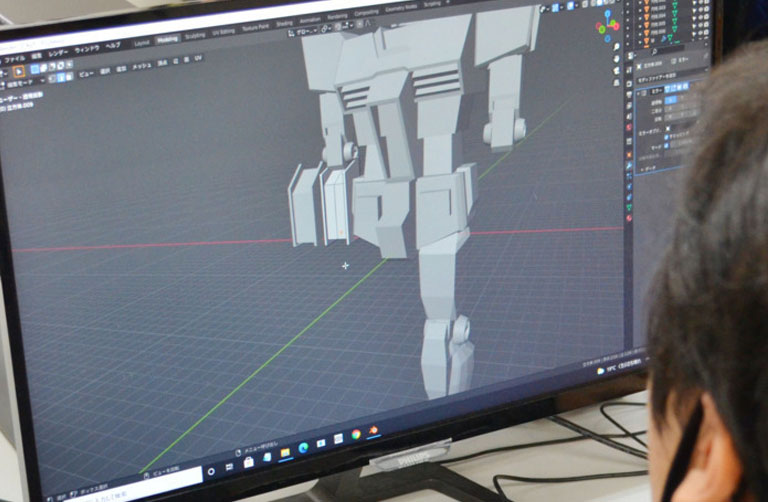Select the orange select box tool icon
Viewport: 768px width, 502px height.
pos(19,72)
